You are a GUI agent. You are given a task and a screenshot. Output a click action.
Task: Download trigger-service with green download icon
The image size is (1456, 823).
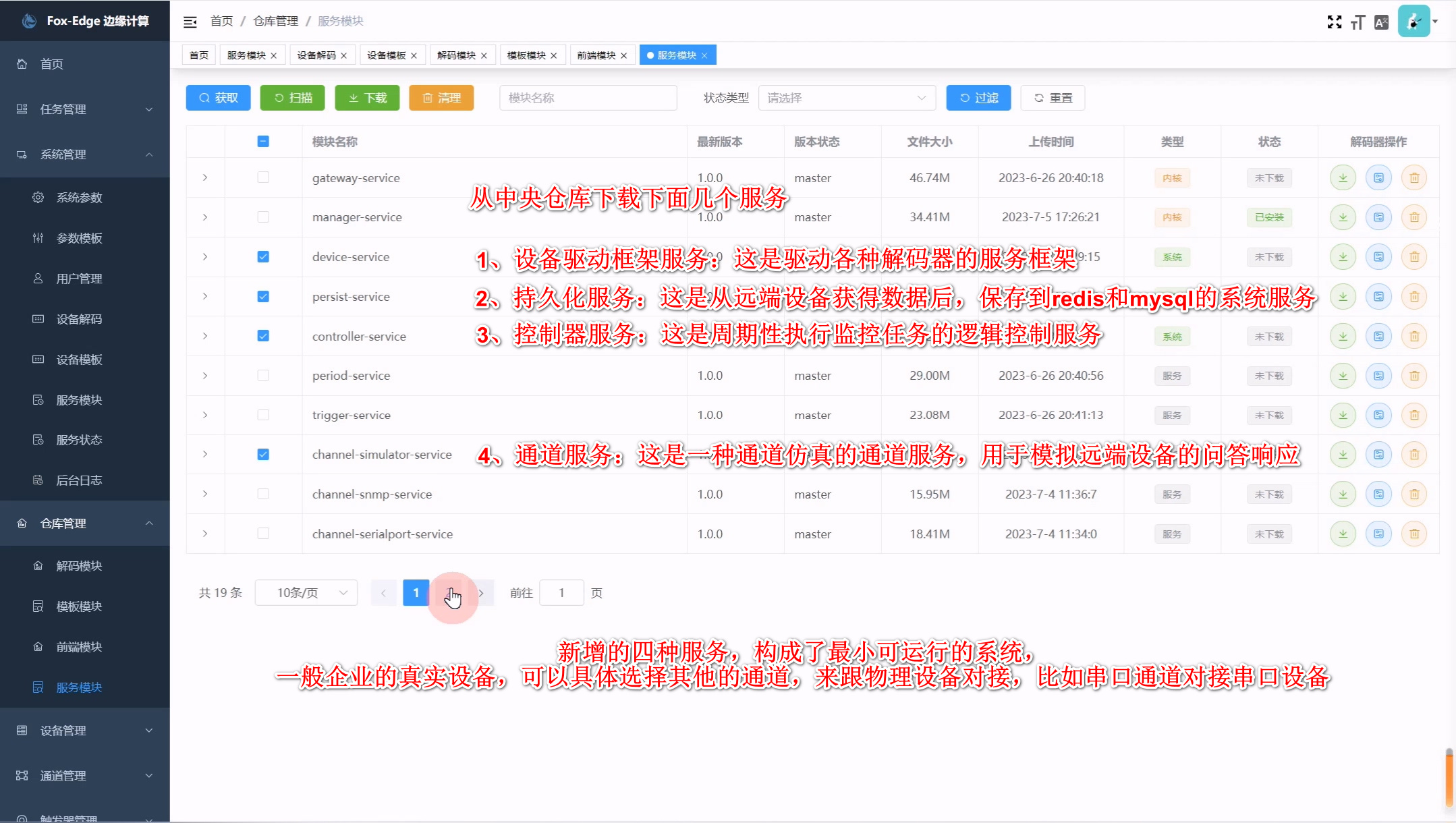[1343, 415]
